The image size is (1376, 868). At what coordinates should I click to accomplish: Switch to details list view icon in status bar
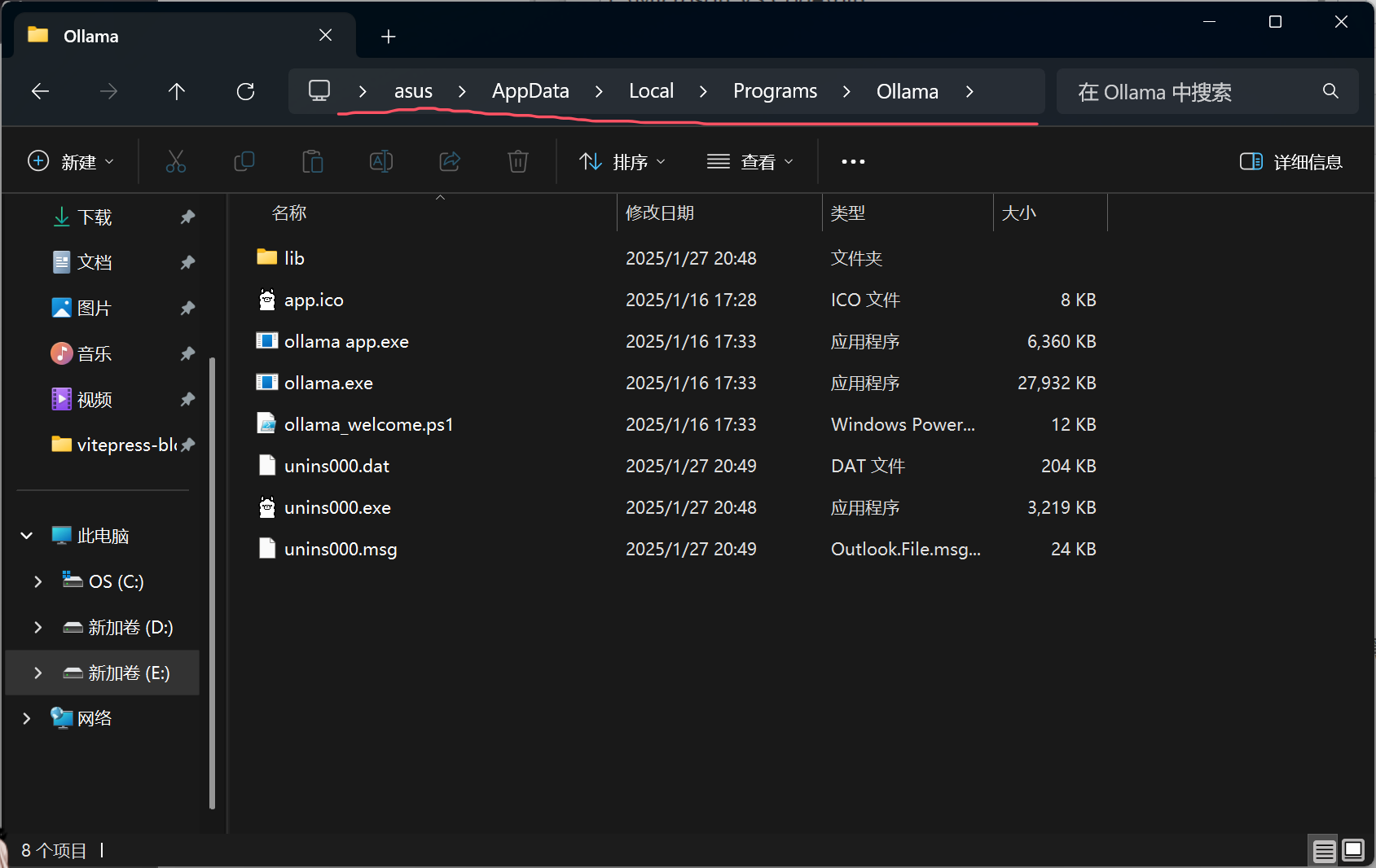1325,851
